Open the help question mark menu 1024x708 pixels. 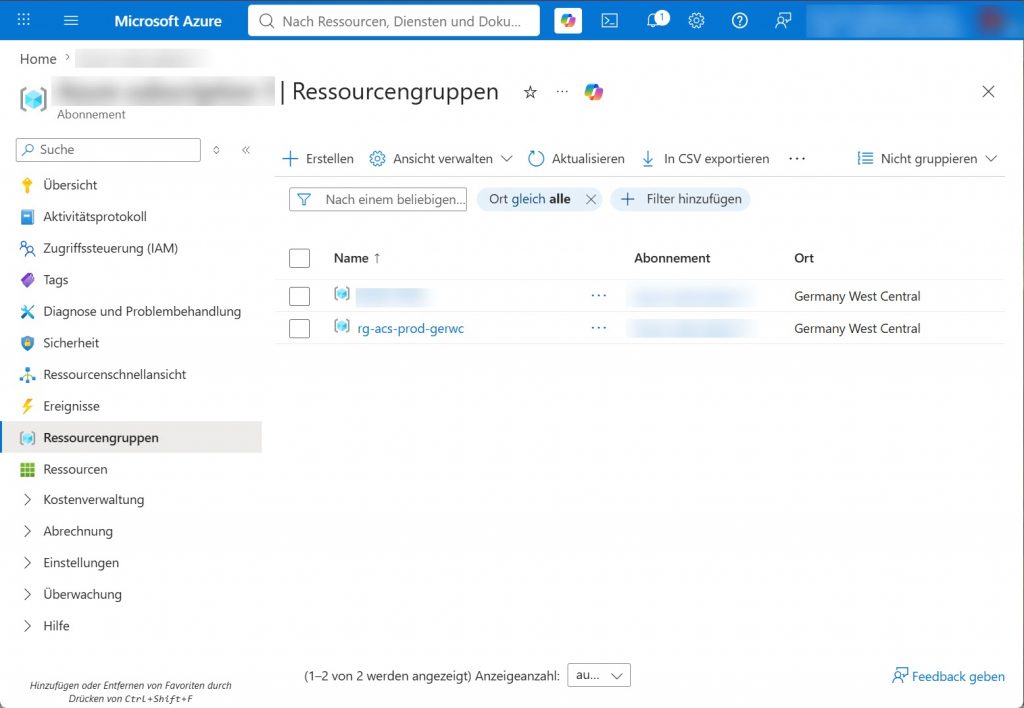point(739,21)
